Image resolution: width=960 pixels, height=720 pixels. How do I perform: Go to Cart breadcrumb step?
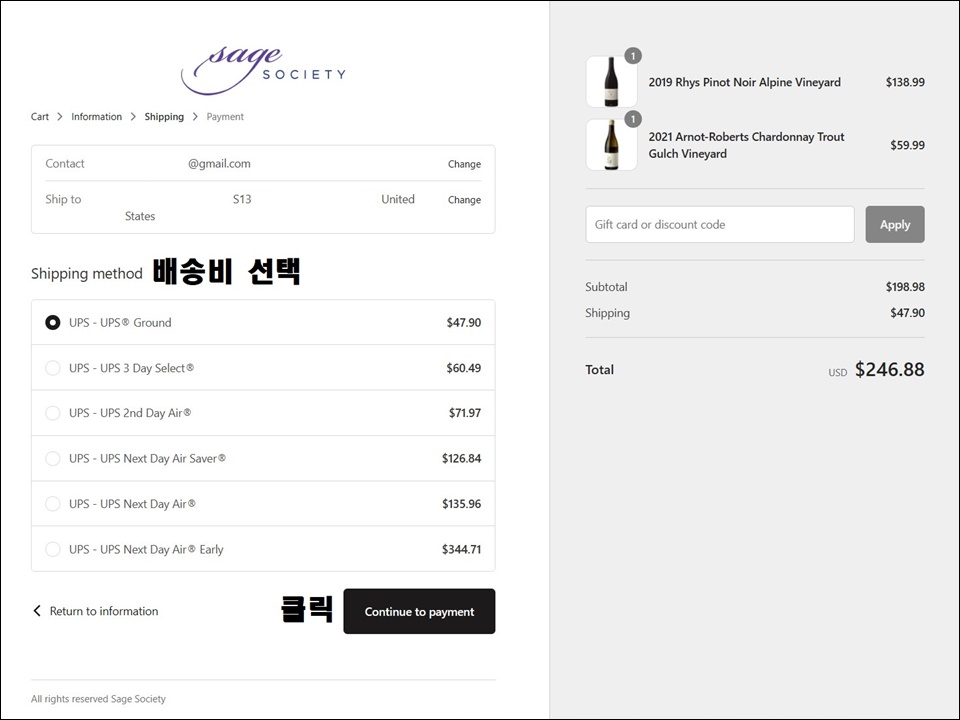[x=40, y=116]
